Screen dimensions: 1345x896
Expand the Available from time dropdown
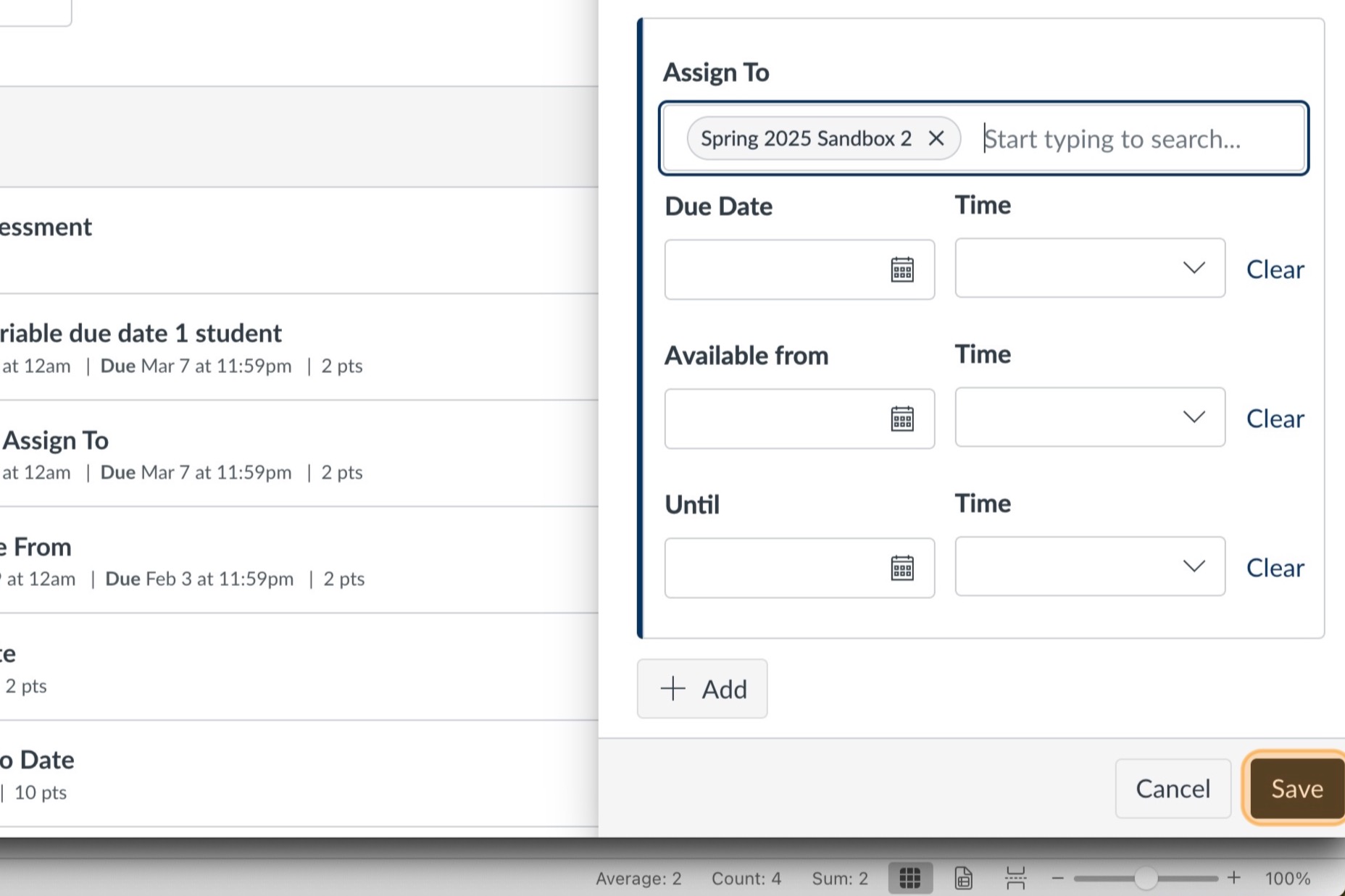tap(1193, 417)
